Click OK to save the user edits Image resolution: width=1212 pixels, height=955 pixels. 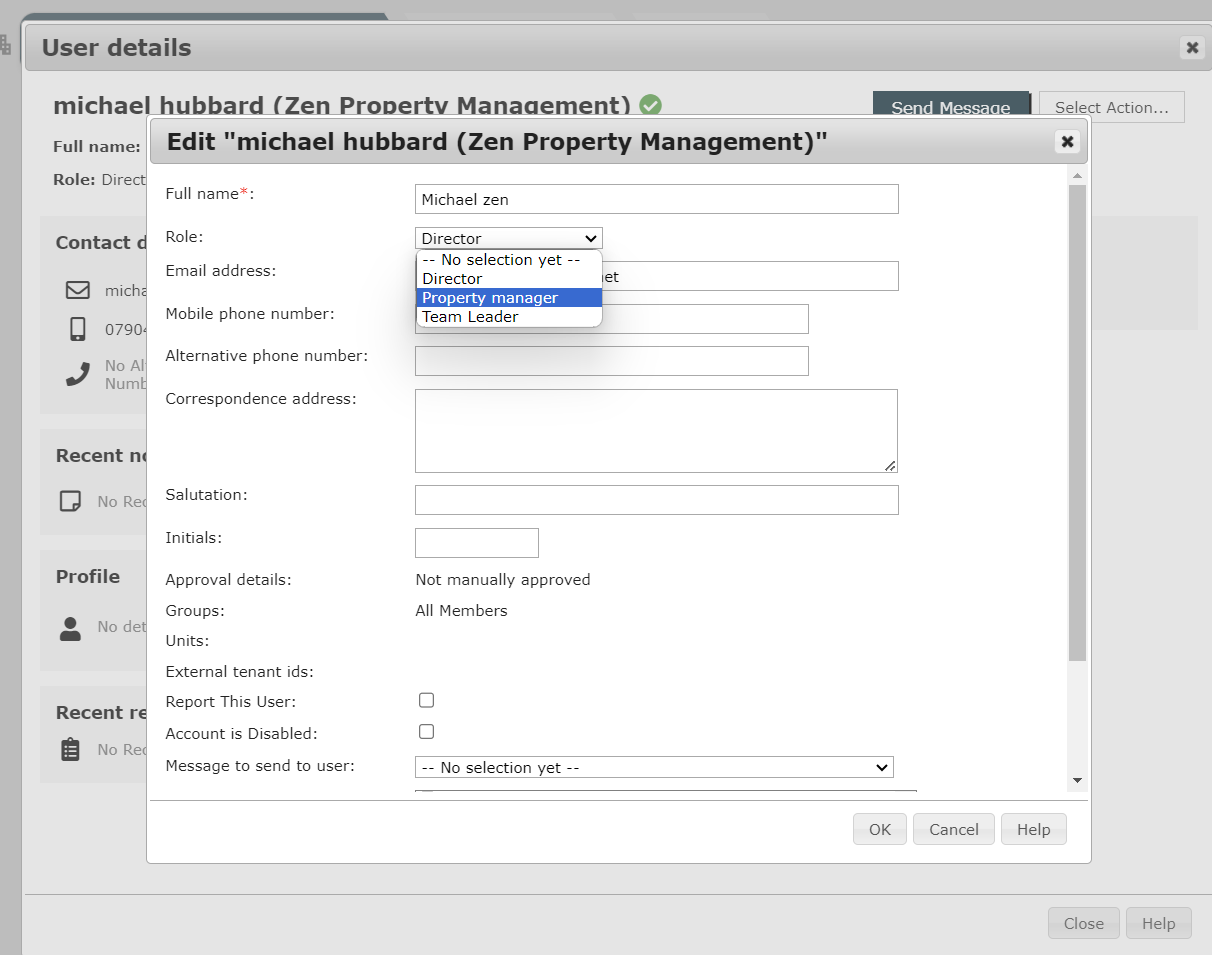(x=879, y=829)
